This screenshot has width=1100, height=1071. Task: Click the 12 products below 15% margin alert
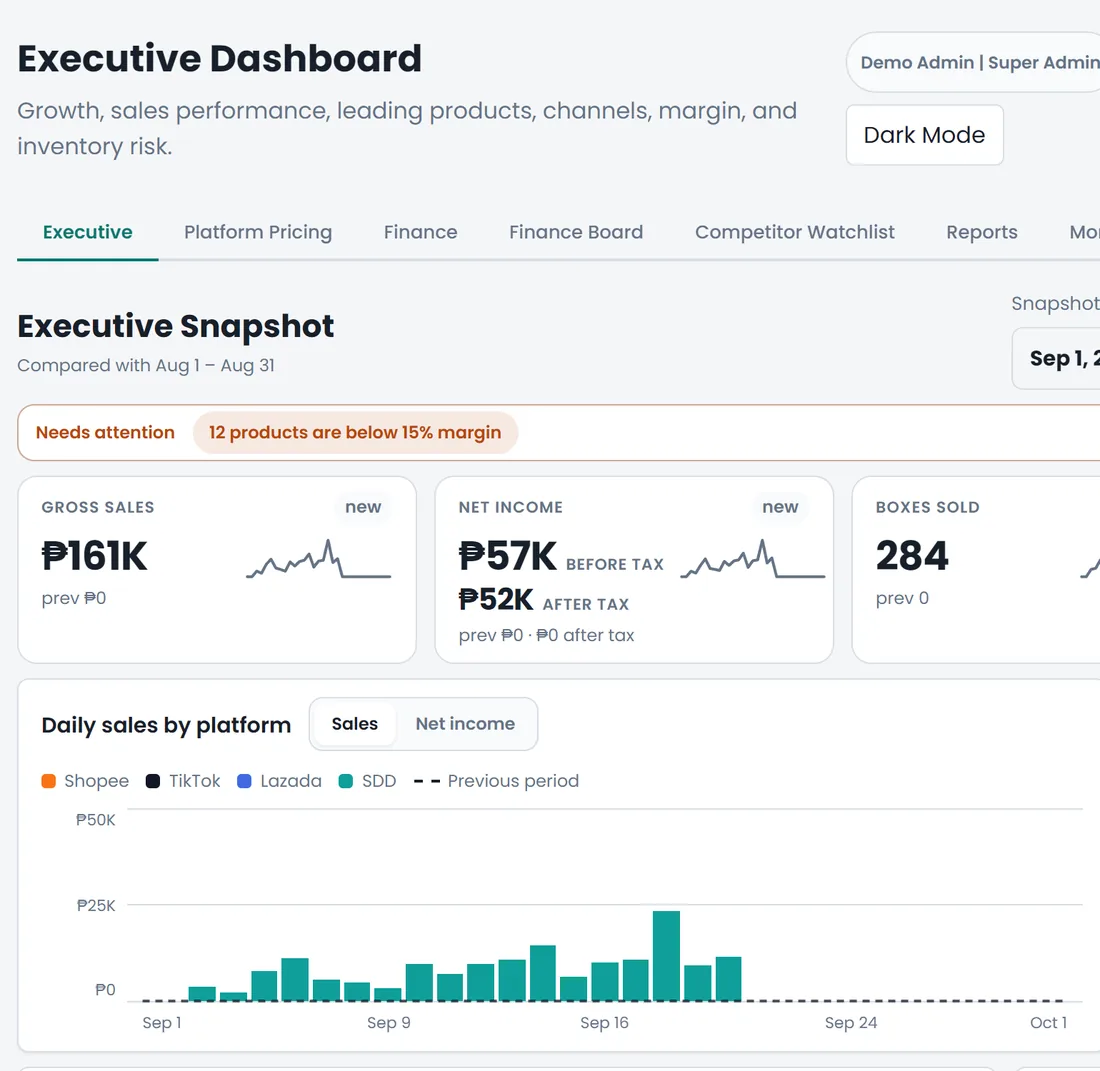[x=355, y=433]
